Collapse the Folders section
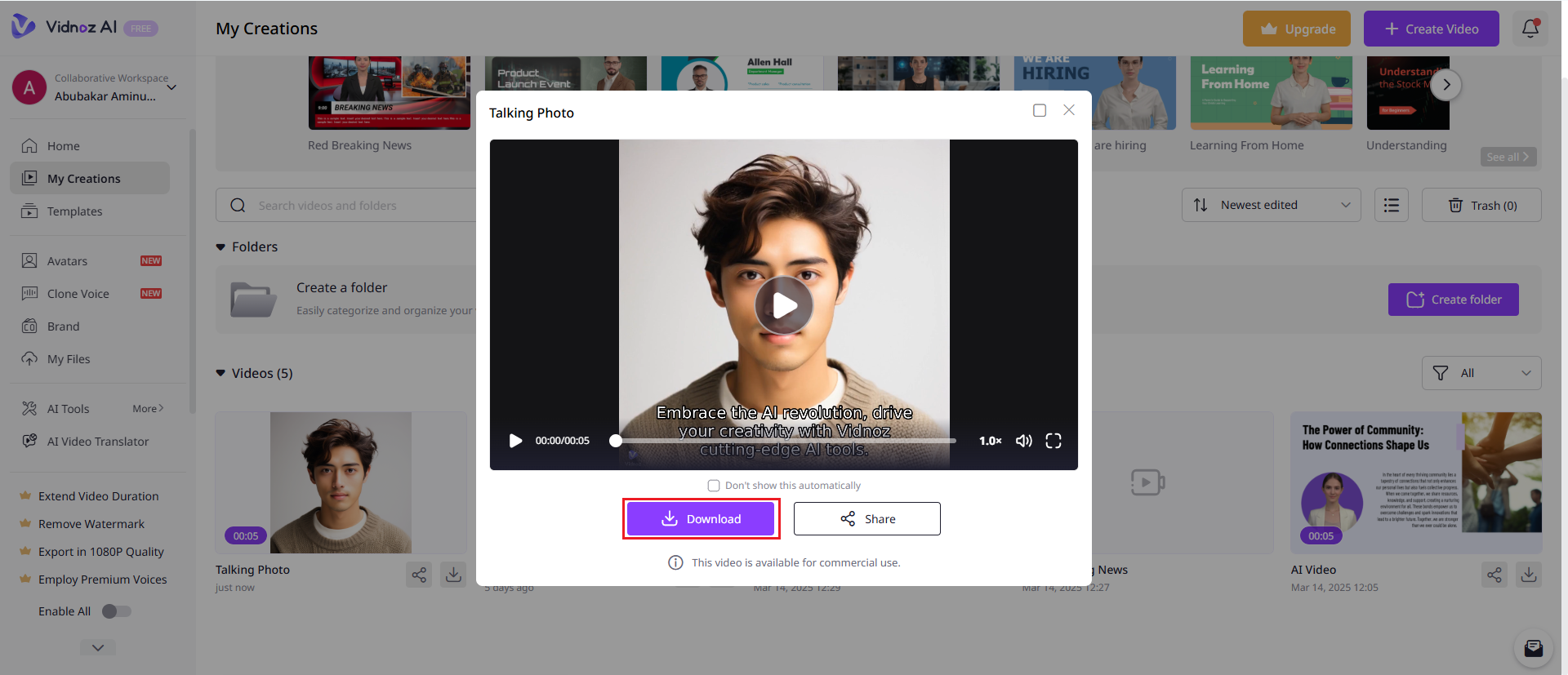 (x=220, y=246)
